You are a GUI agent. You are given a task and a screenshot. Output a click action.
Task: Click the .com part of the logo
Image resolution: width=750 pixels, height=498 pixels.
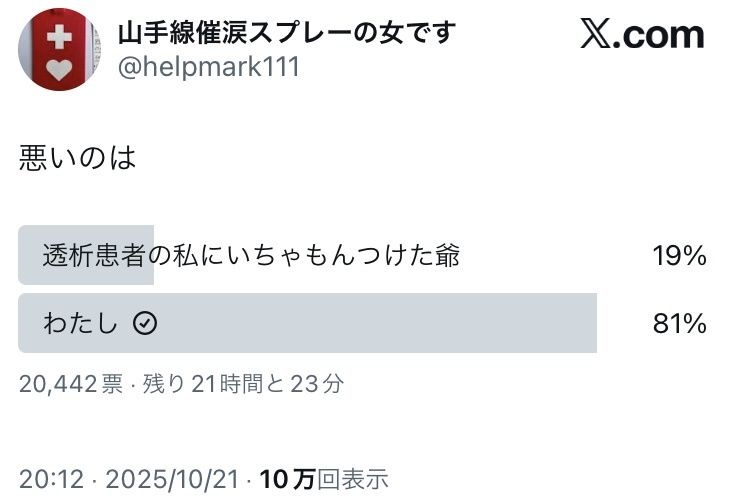[664, 35]
